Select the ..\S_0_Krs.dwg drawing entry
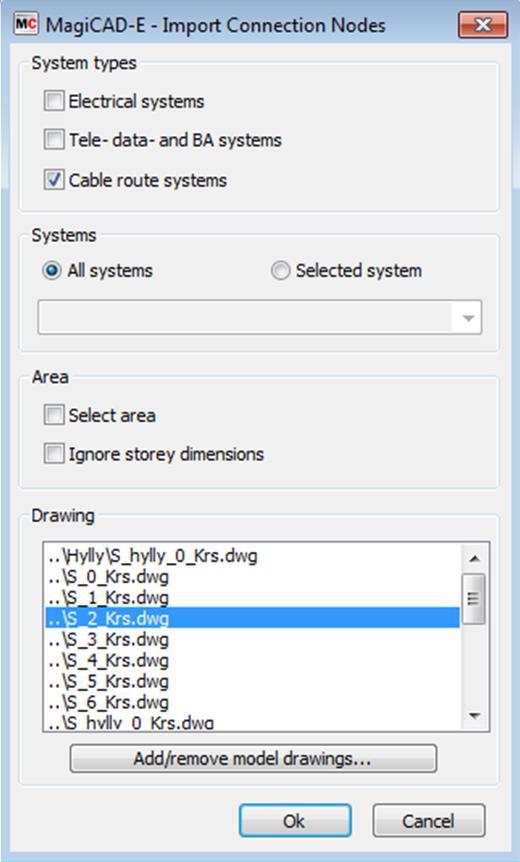The height and width of the screenshot is (862, 520). tap(252, 577)
